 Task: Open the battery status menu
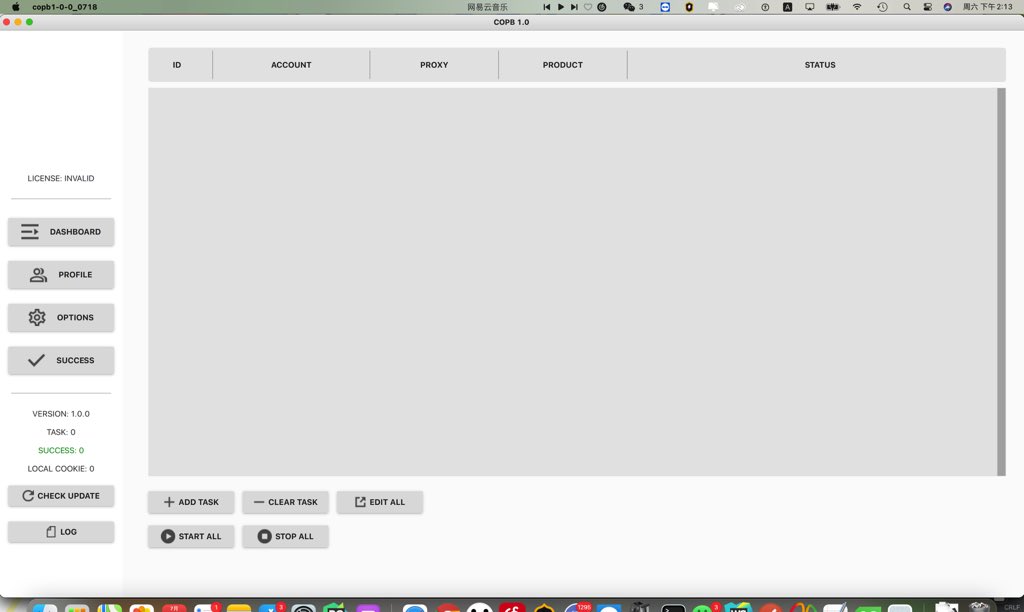833,7
